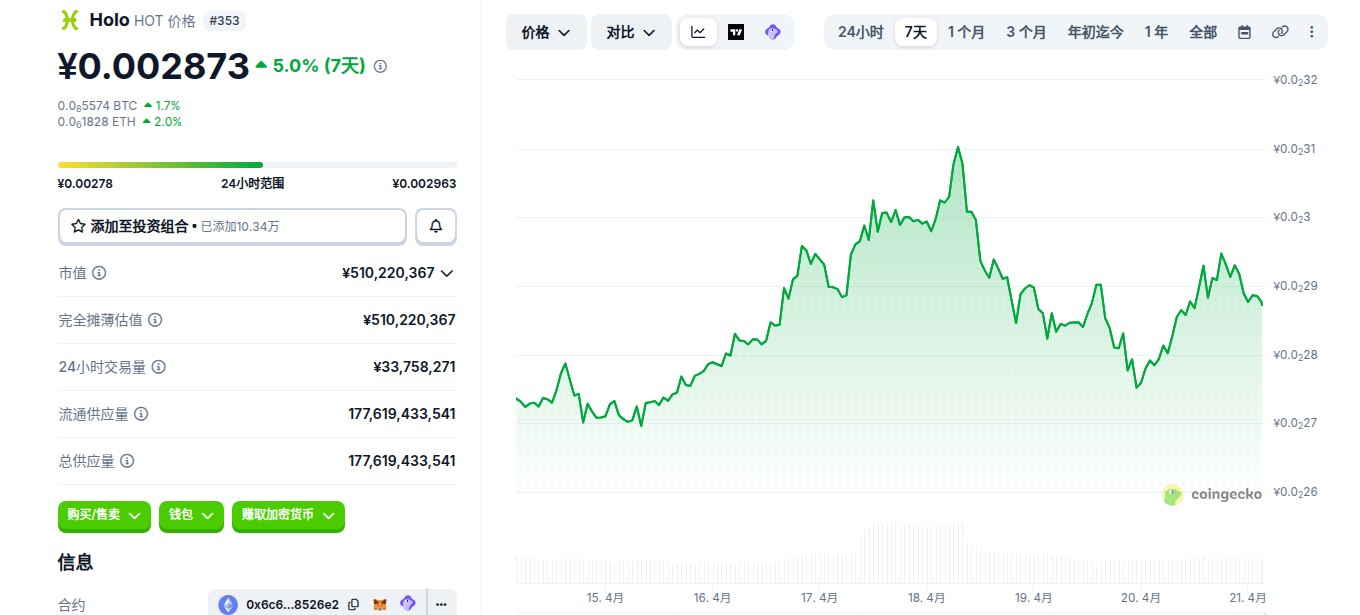Show 24-hour trading volume info icon

click(158, 367)
